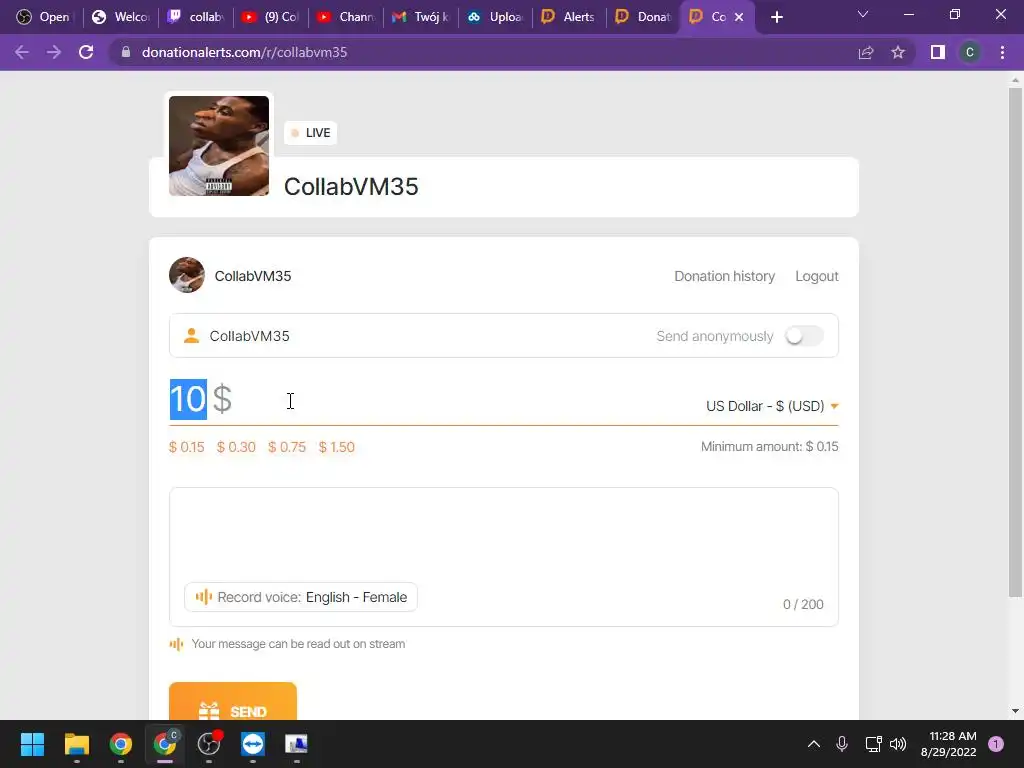Open File Explorer from the taskbar
This screenshot has width=1024, height=768.
[76, 744]
